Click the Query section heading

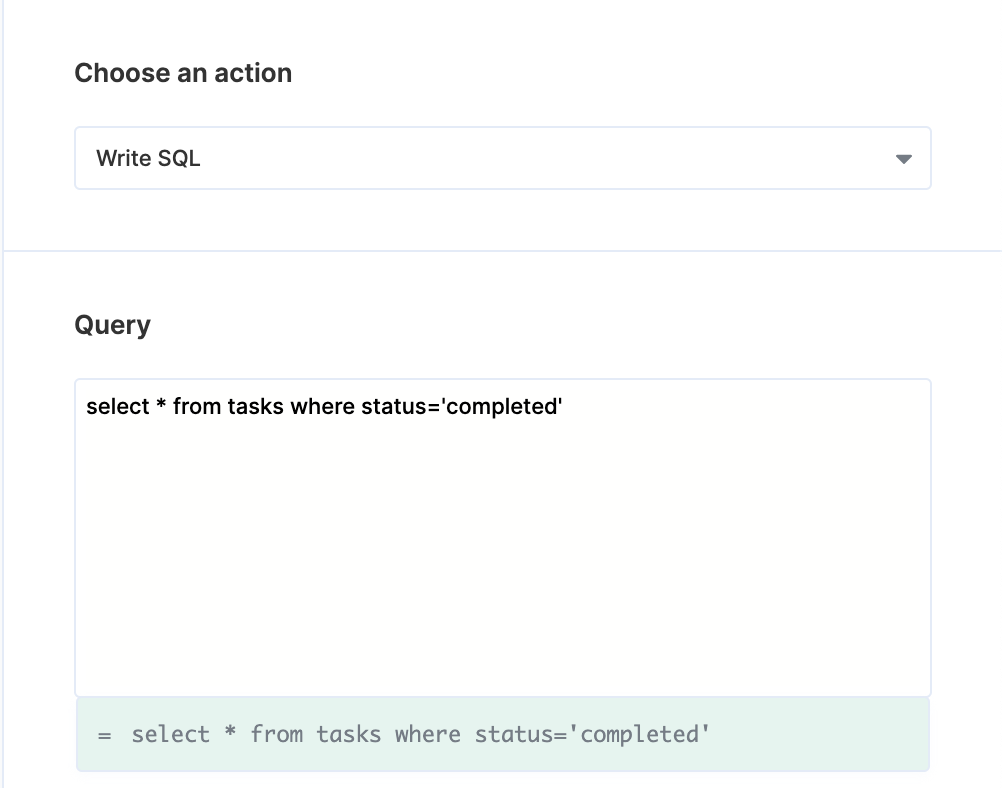(112, 325)
